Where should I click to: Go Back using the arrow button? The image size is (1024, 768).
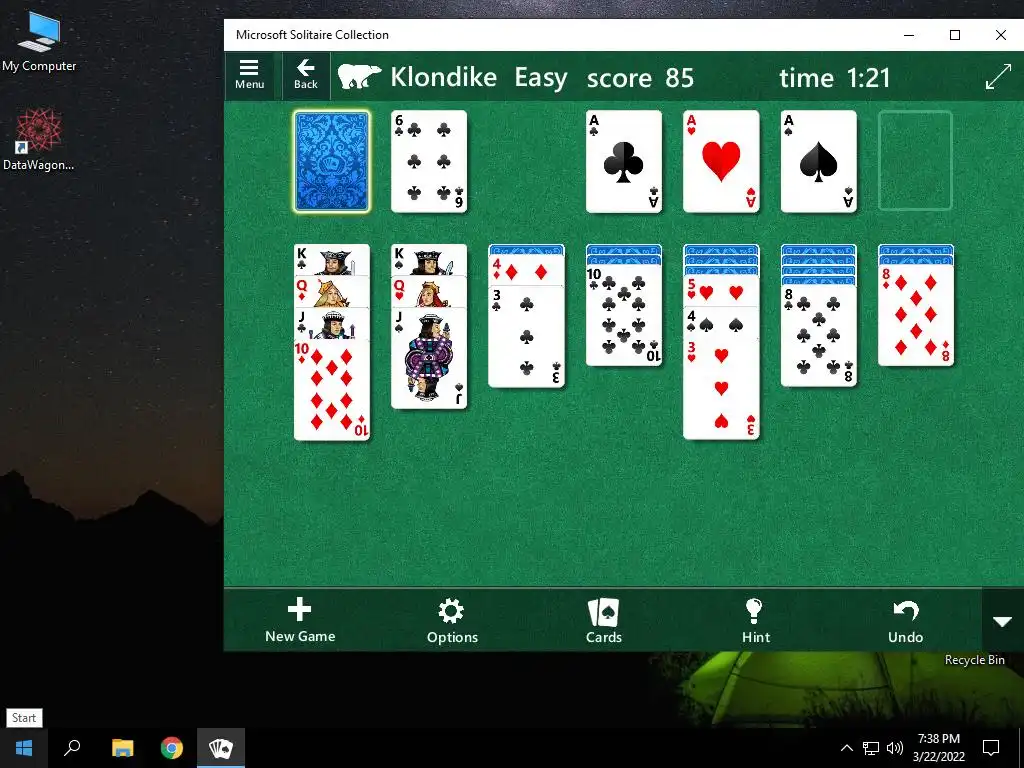pos(306,74)
